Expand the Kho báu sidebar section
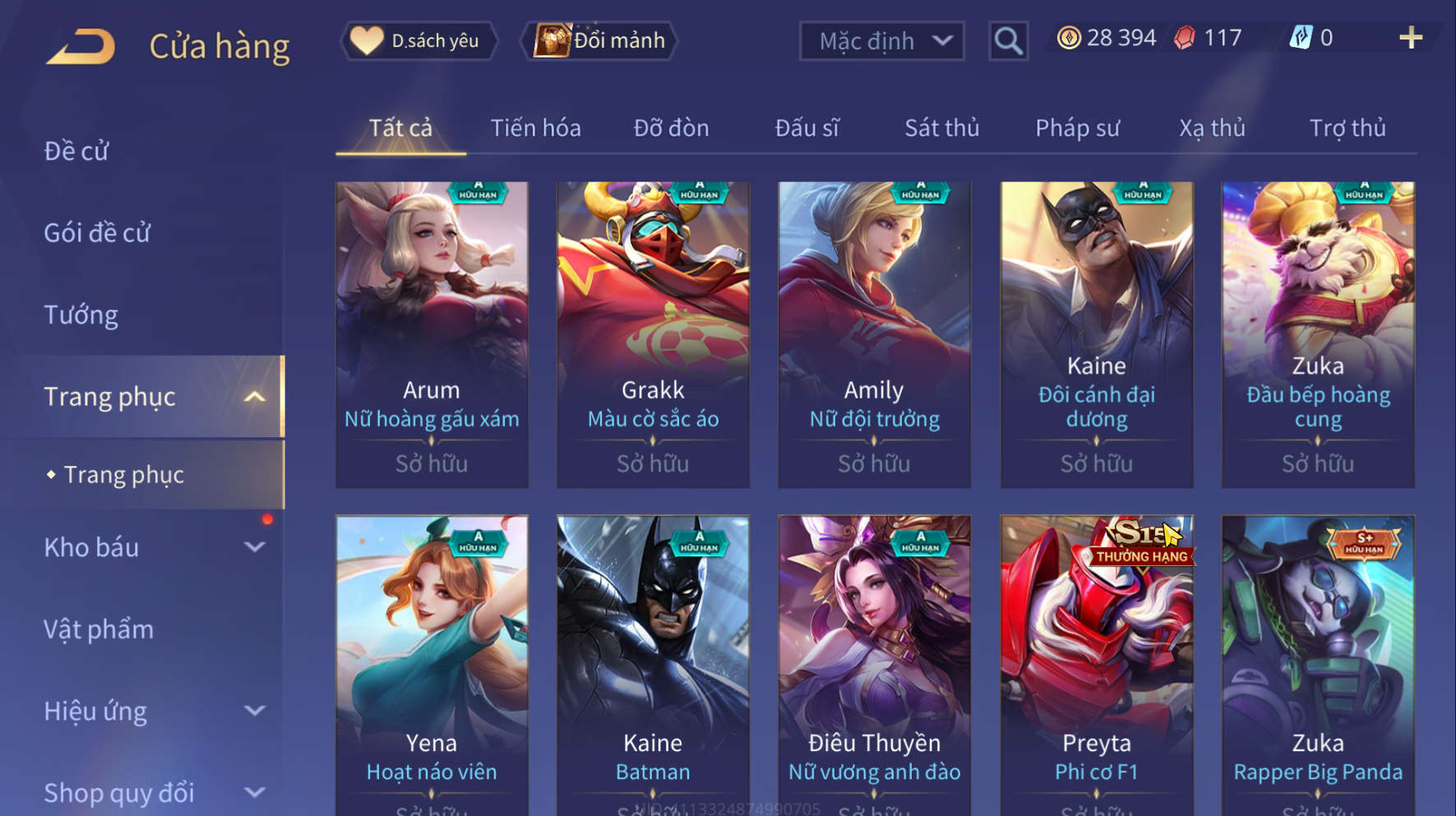1456x816 pixels. (256, 547)
